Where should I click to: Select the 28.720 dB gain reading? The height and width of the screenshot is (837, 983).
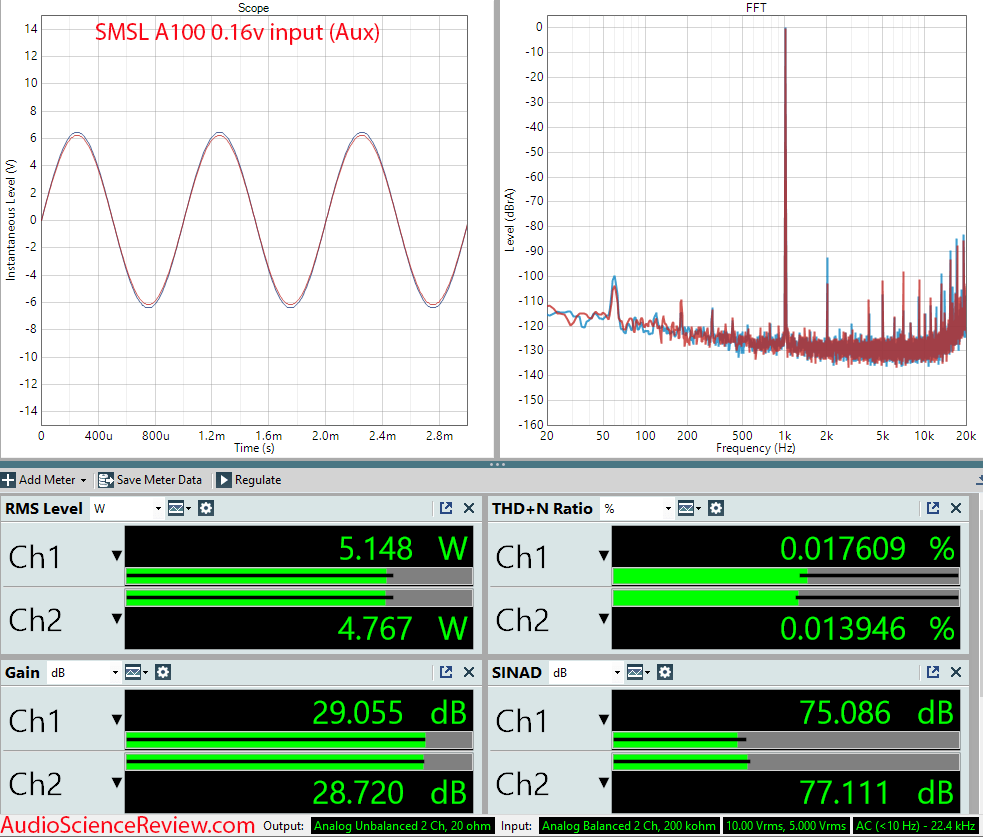click(389, 792)
